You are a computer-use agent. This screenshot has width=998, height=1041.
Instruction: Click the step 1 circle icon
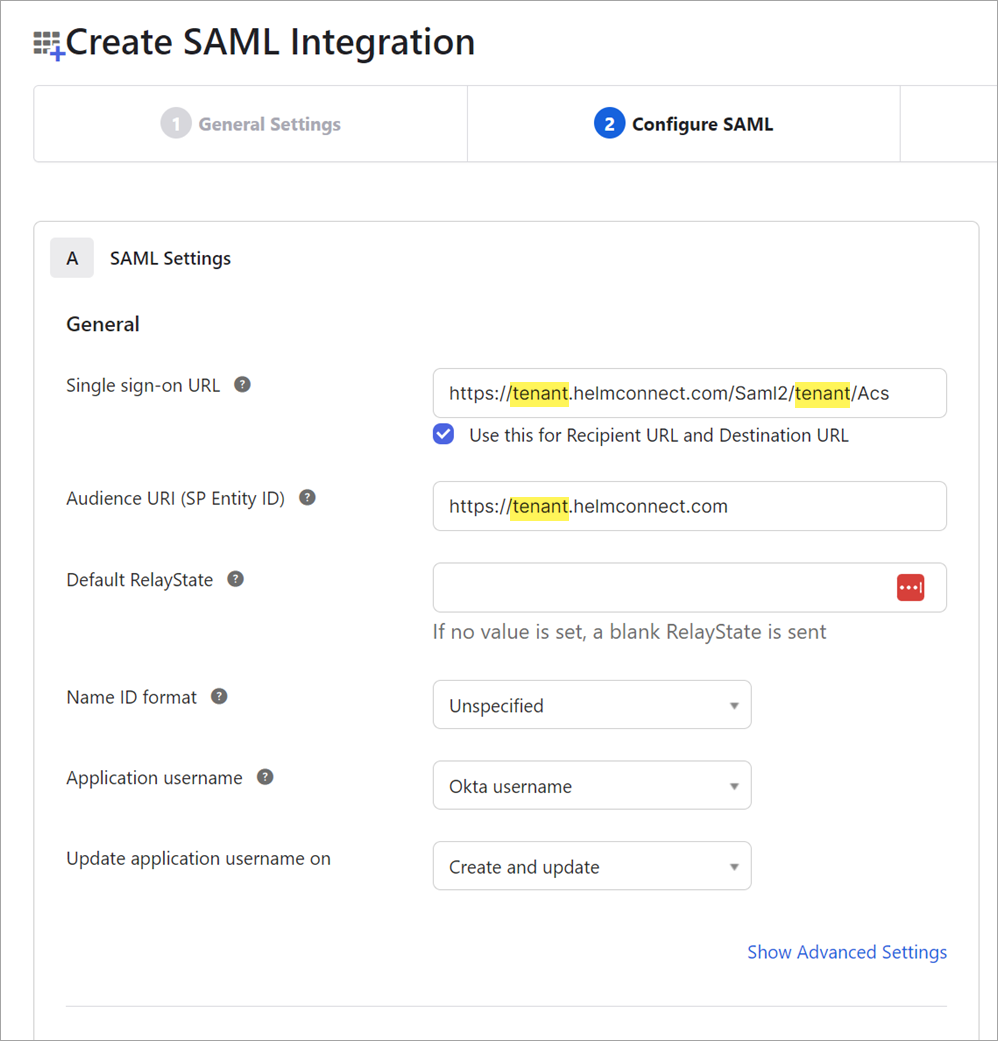[176, 123]
